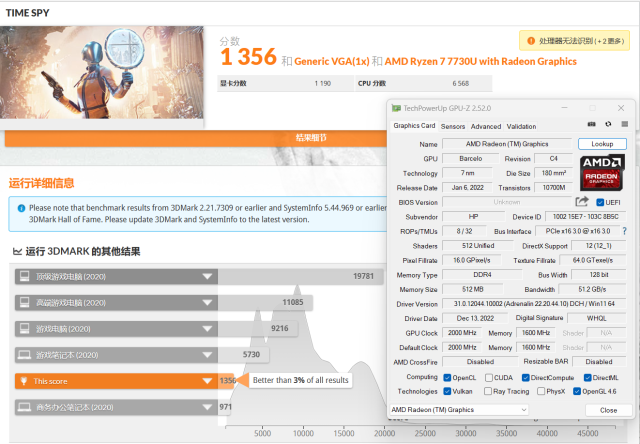Click the GPU Barcelo field
Viewport: 640px width, 444px height.
click(471, 159)
